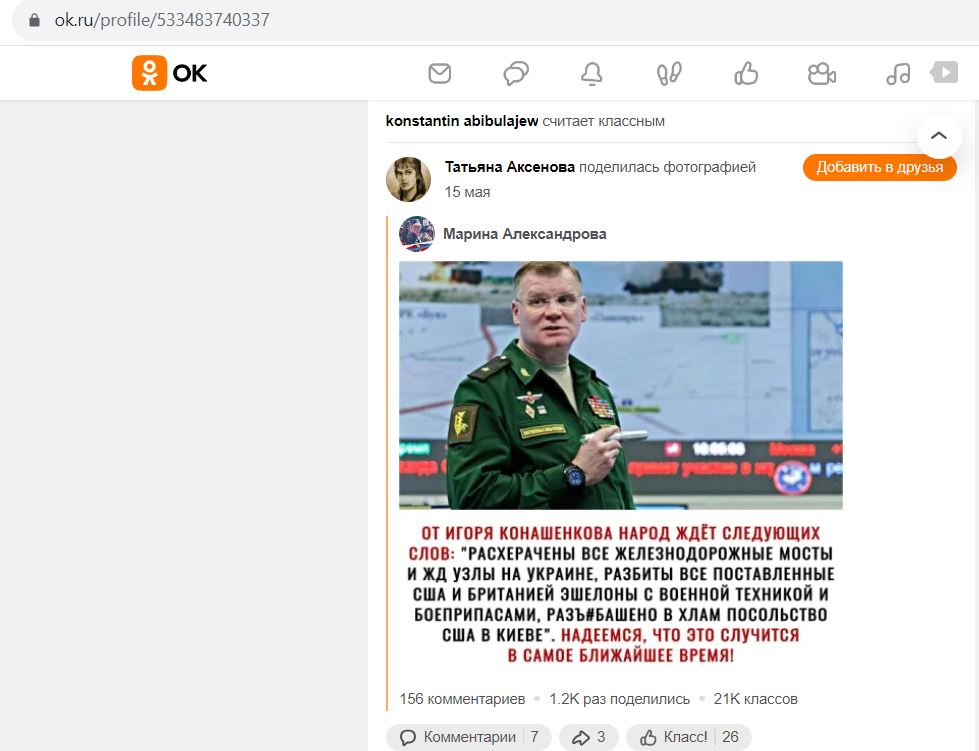Open the thumbs-up events icon in header
Image resolution: width=979 pixels, height=751 pixels.
pyautogui.click(x=745, y=74)
